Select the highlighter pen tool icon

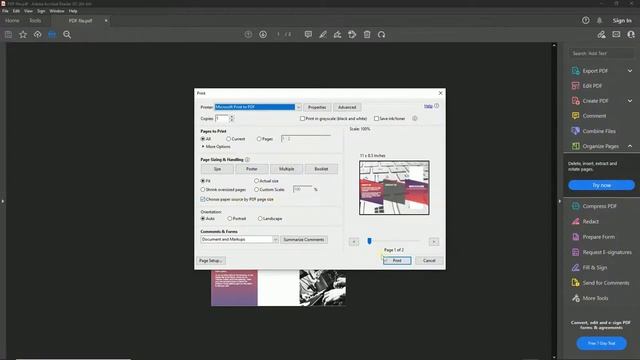pyautogui.click(x=323, y=35)
